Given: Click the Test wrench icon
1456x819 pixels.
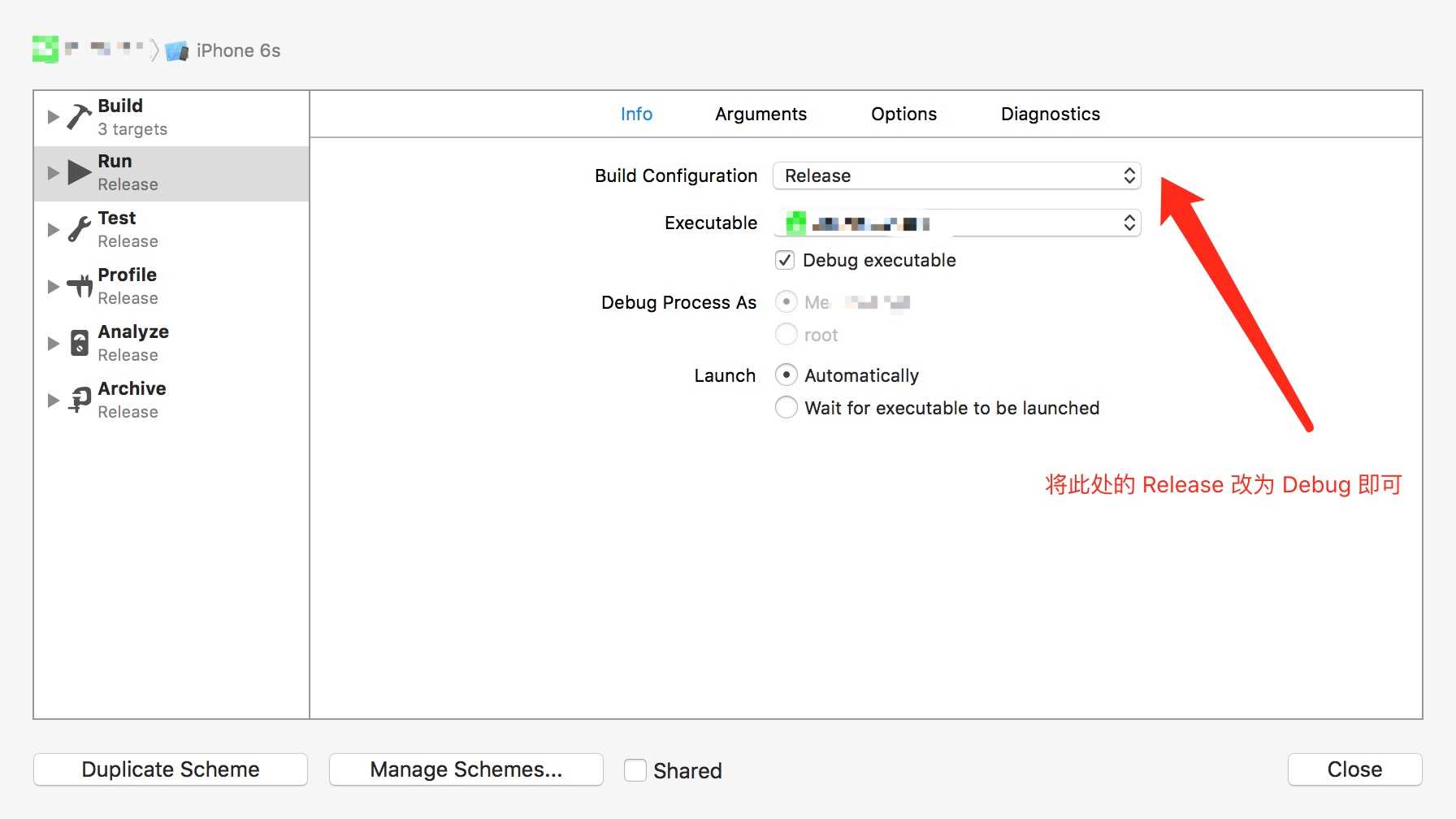Looking at the screenshot, I should [x=79, y=229].
